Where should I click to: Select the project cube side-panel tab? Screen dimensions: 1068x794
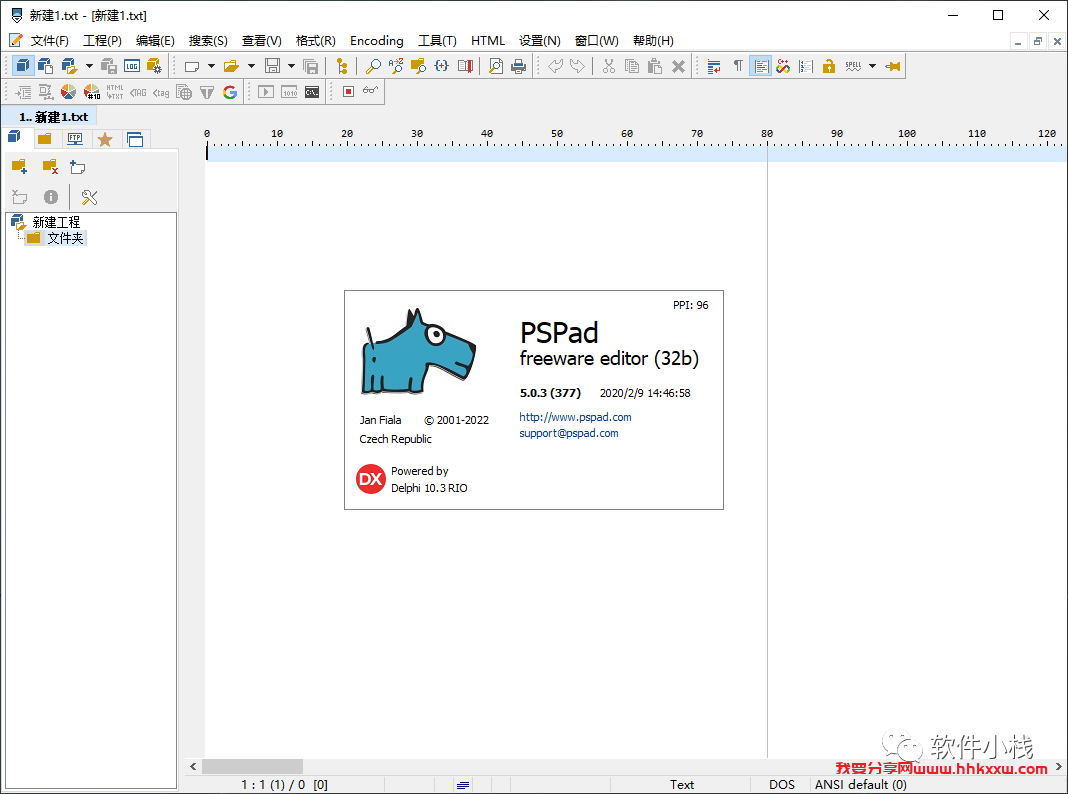tap(14, 138)
